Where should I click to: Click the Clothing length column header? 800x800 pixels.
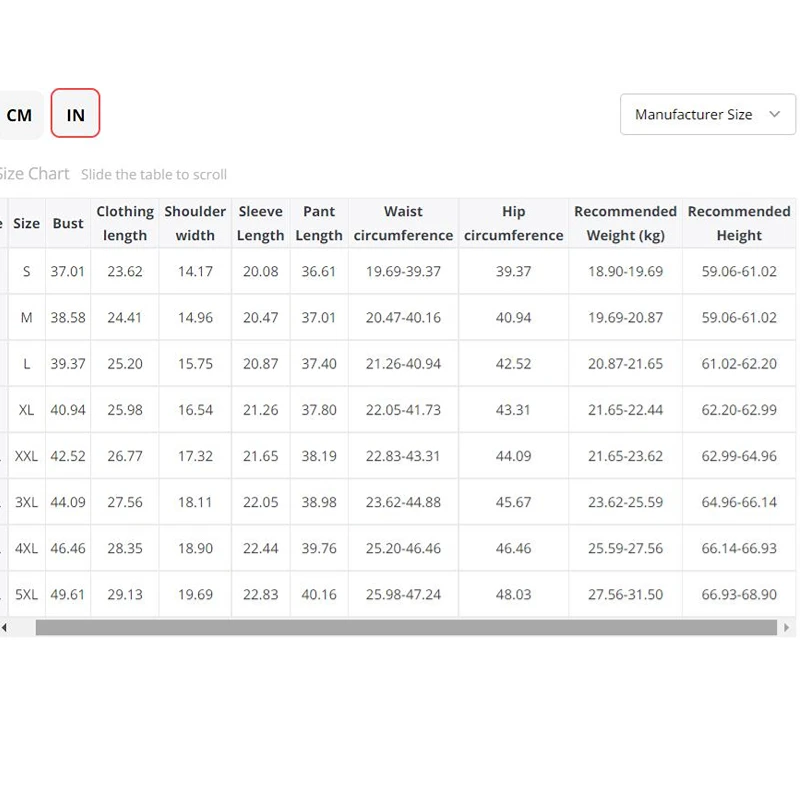coord(125,223)
